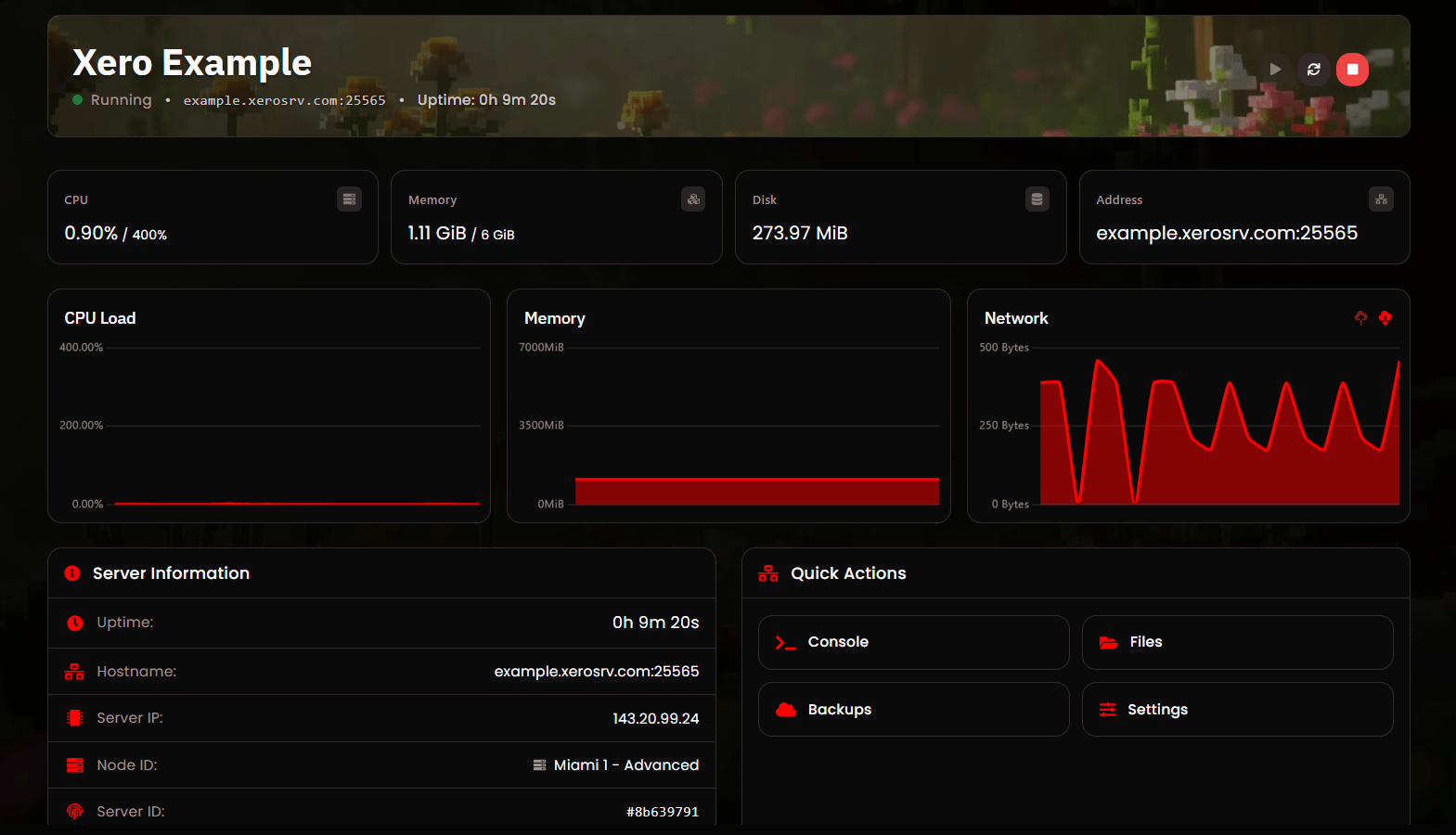Click the 1.11 GiB memory value
1456x835 pixels.
pos(437,233)
